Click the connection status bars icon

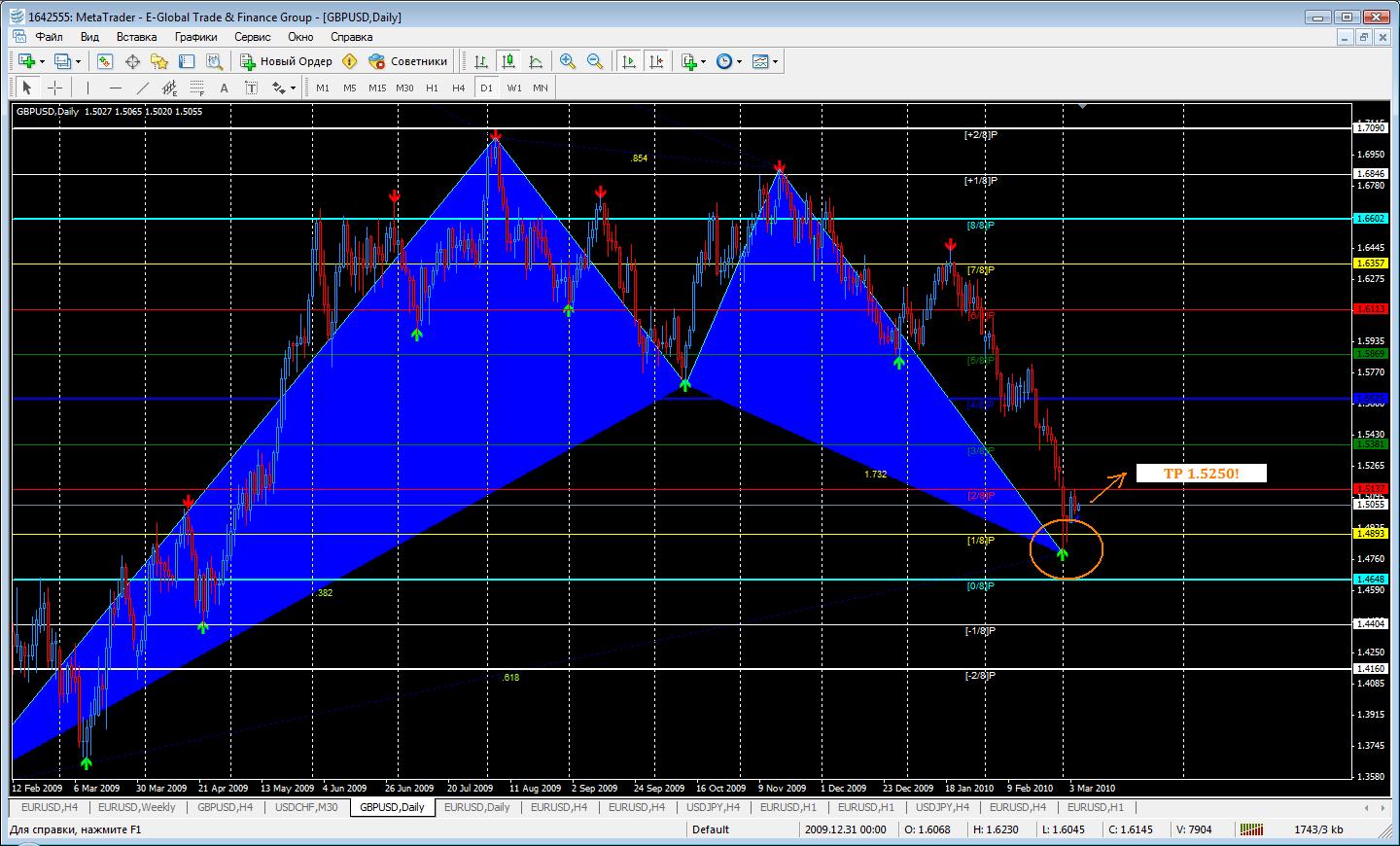(x=1250, y=829)
